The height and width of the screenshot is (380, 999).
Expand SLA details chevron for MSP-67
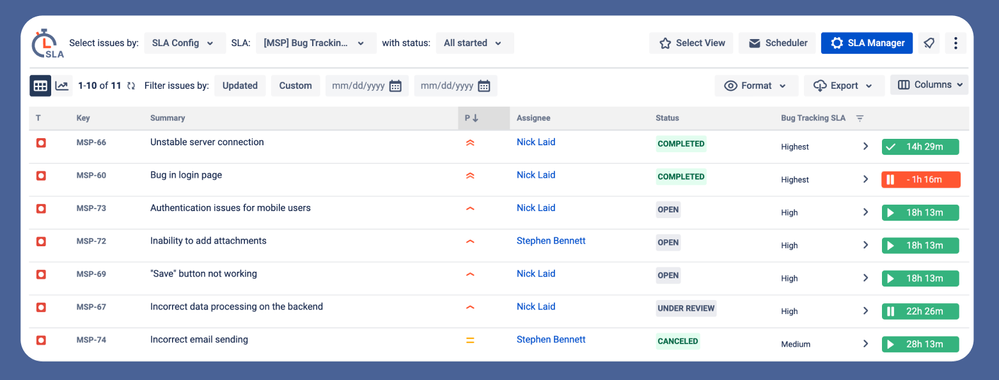[865, 311]
